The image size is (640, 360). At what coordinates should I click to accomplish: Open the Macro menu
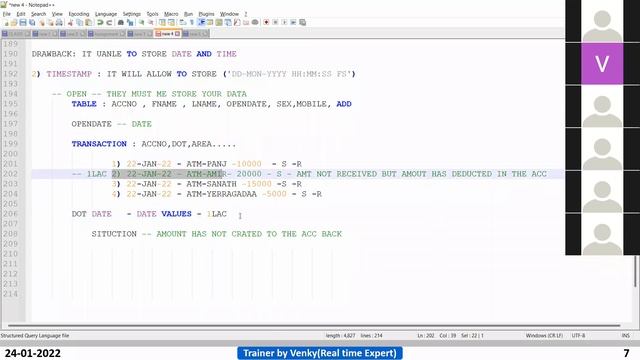point(171,14)
